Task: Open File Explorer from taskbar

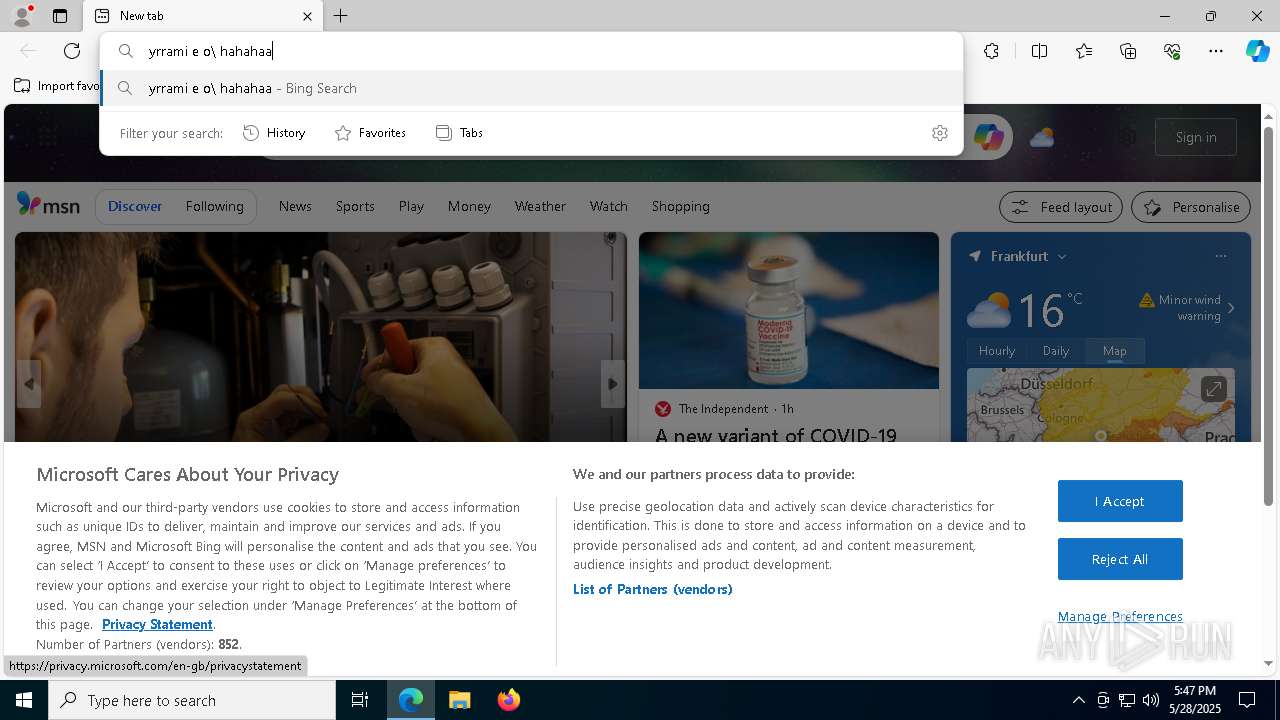Action: click(x=459, y=700)
